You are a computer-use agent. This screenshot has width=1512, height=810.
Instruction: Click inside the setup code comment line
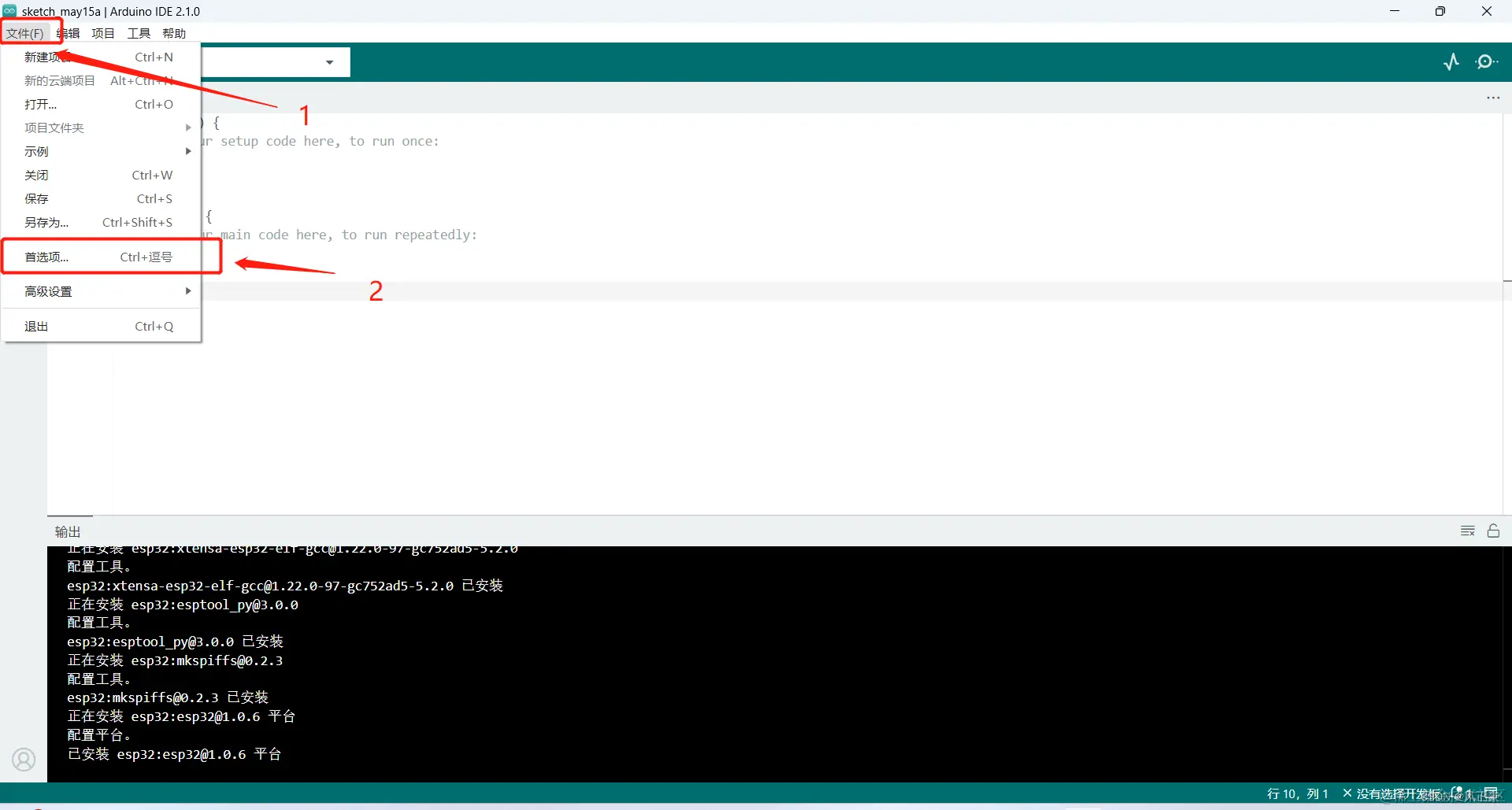click(321, 141)
